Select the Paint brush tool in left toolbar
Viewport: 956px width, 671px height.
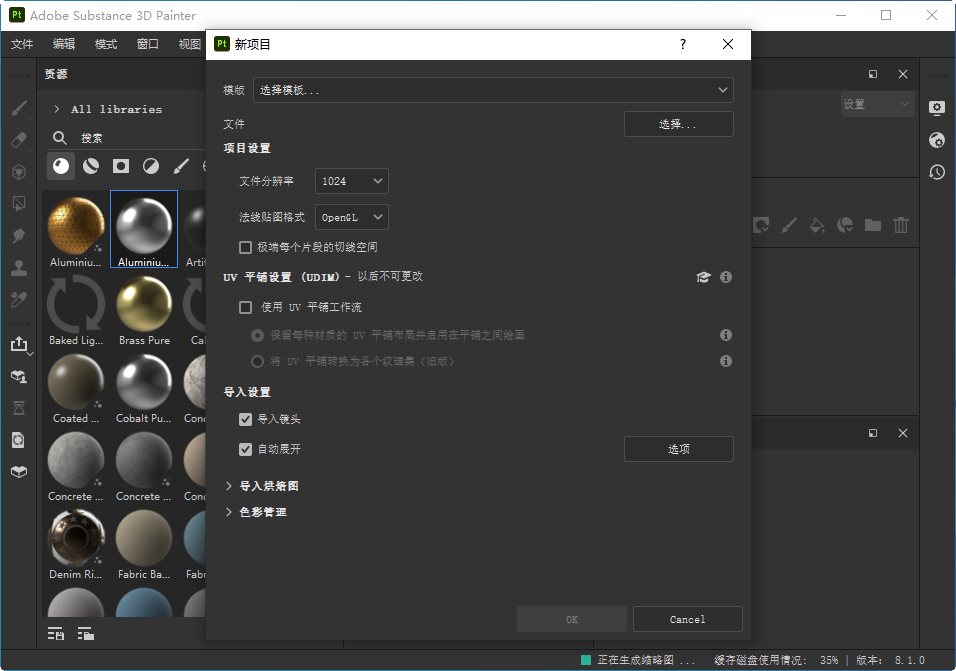[19, 108]
